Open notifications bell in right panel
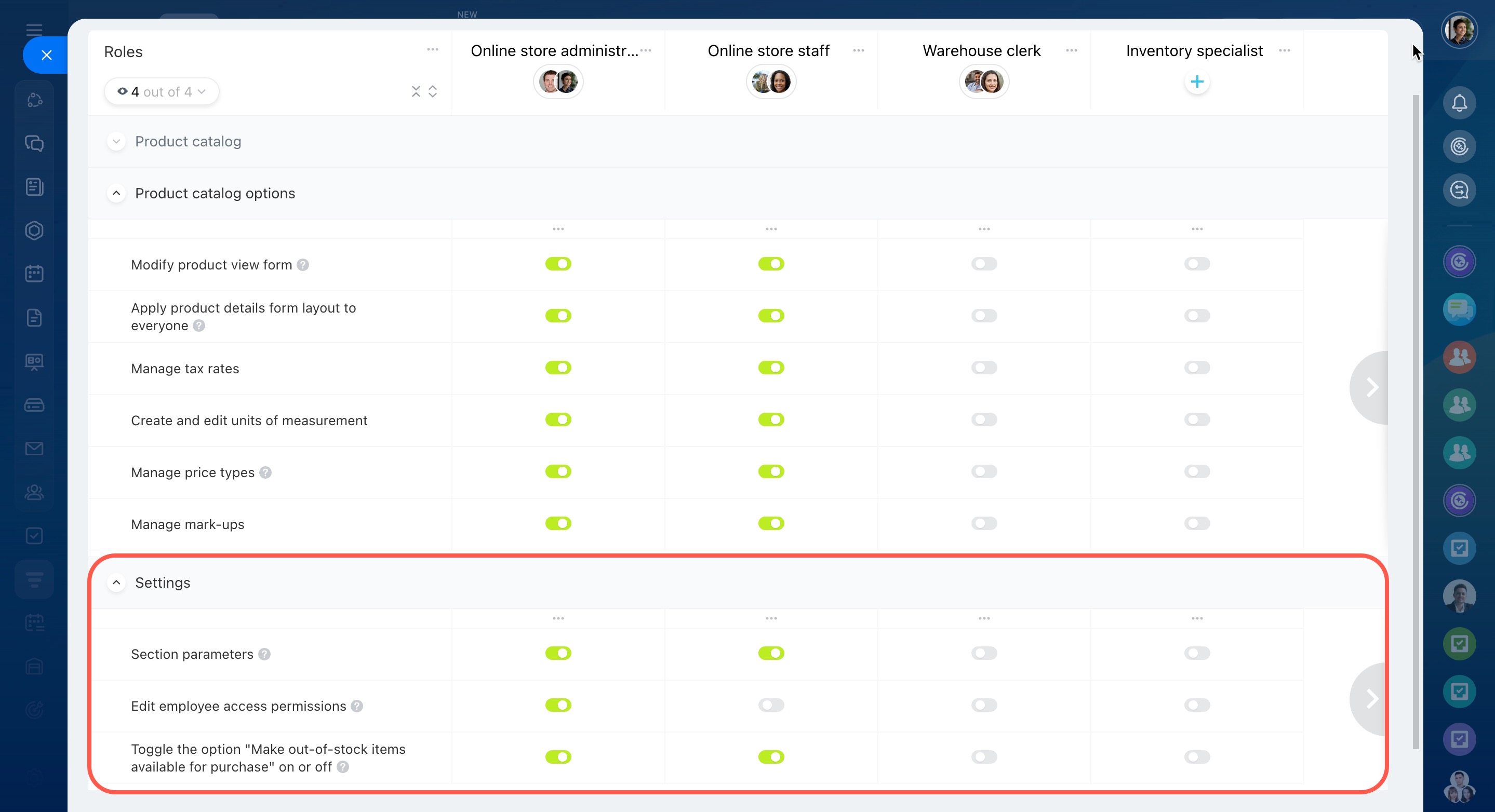Image resolution: width=1495 pixels, height=812 pixels. coord(1459,103)
